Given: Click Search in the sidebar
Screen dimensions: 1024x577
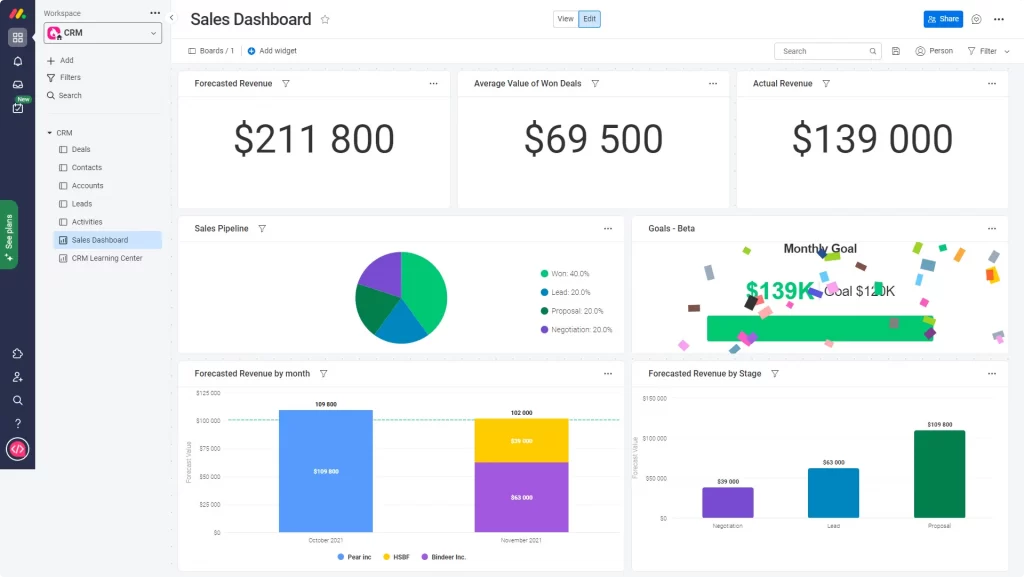Looking at the screenshot, I should click(x=64, y=95).
